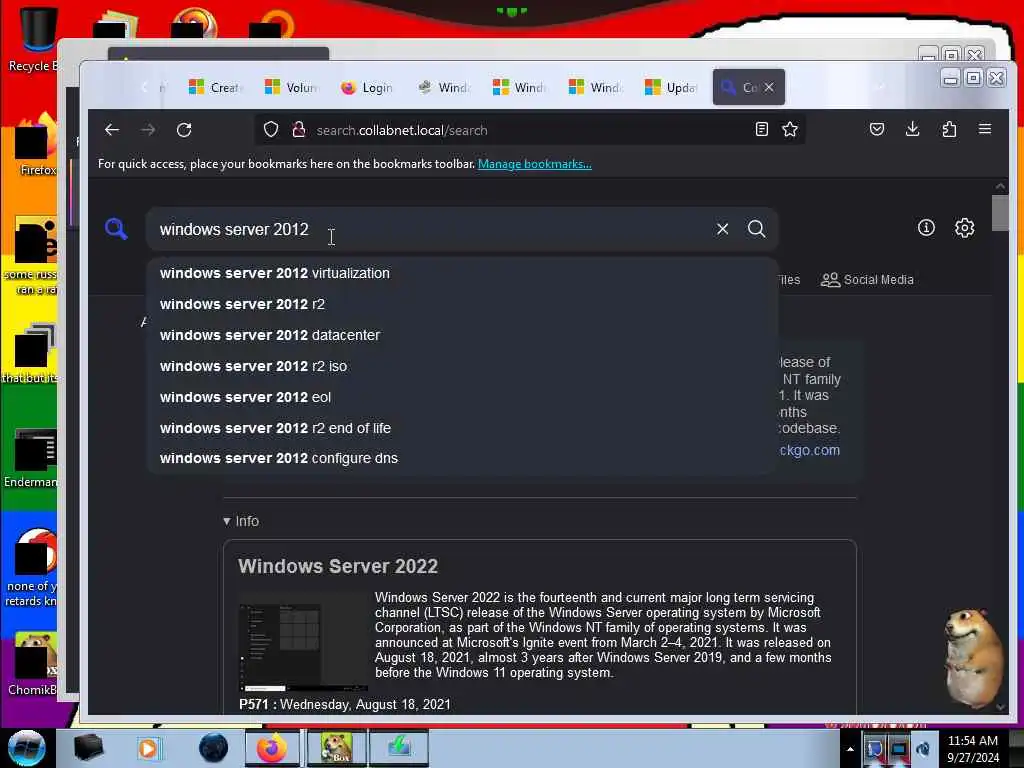Collapse the Info section triangle

pos(227,521)
